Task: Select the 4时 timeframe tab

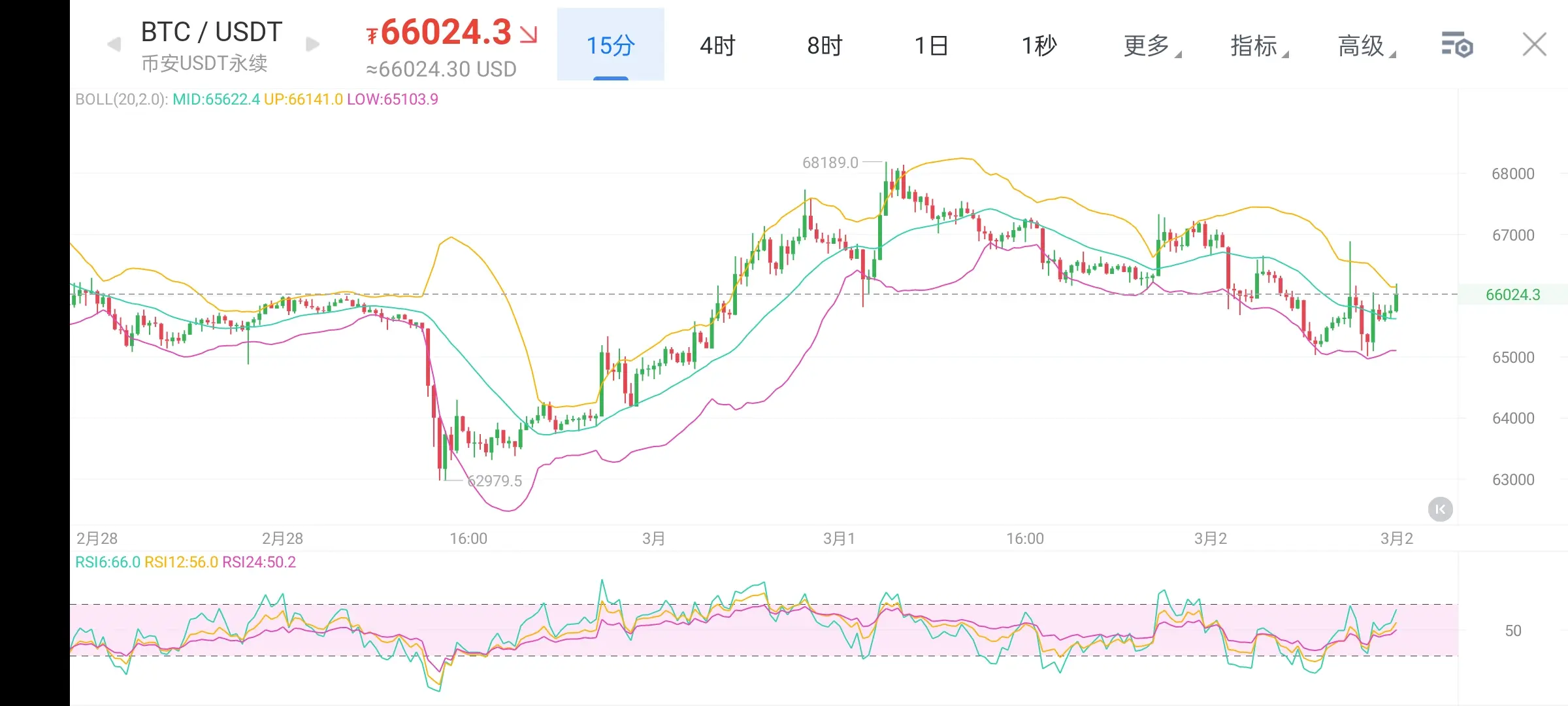Action: [x=717, y=46]
